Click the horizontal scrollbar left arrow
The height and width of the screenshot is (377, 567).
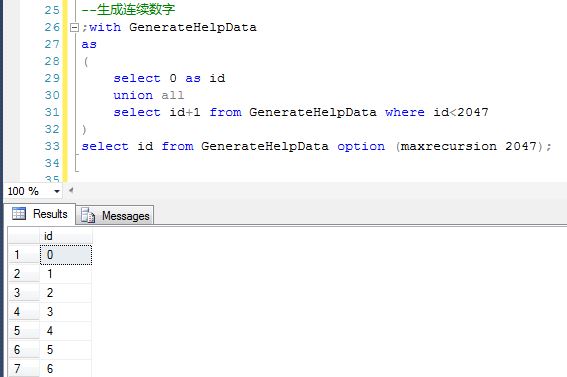pyautogui.click(x=71, y=190)
